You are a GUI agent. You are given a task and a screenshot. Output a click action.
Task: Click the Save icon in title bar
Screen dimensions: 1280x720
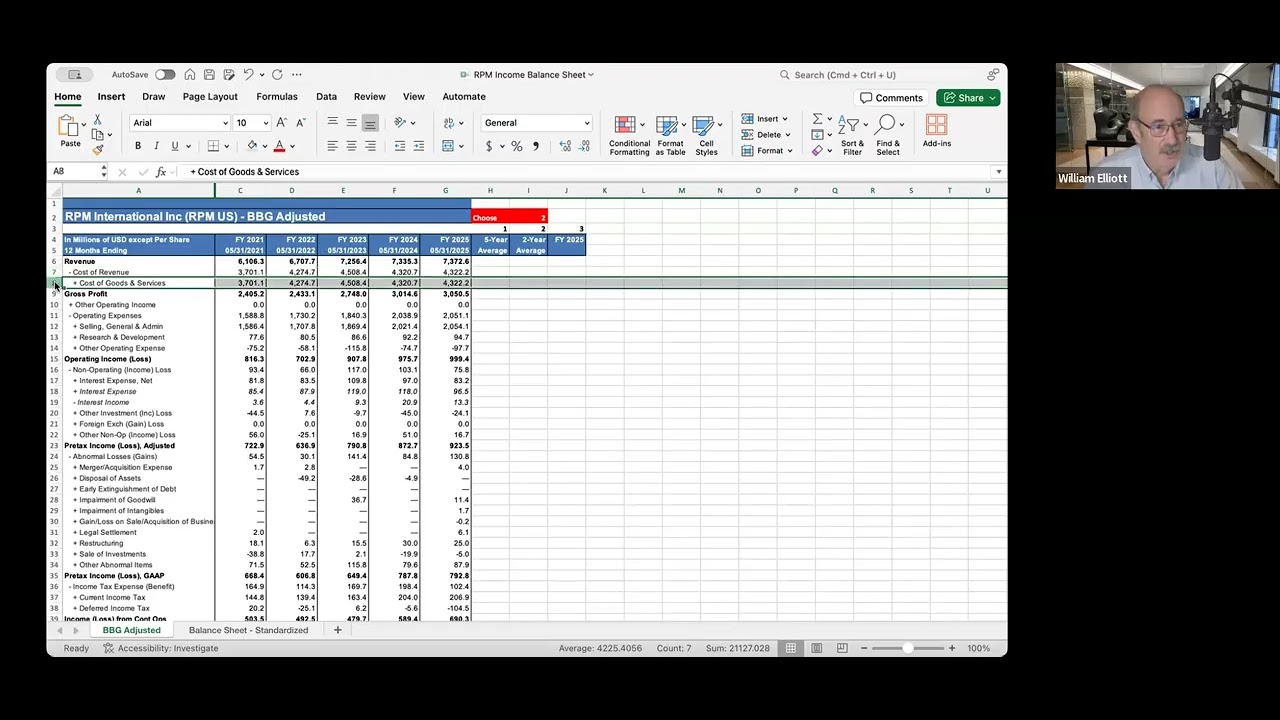click(x=209, y=75)
